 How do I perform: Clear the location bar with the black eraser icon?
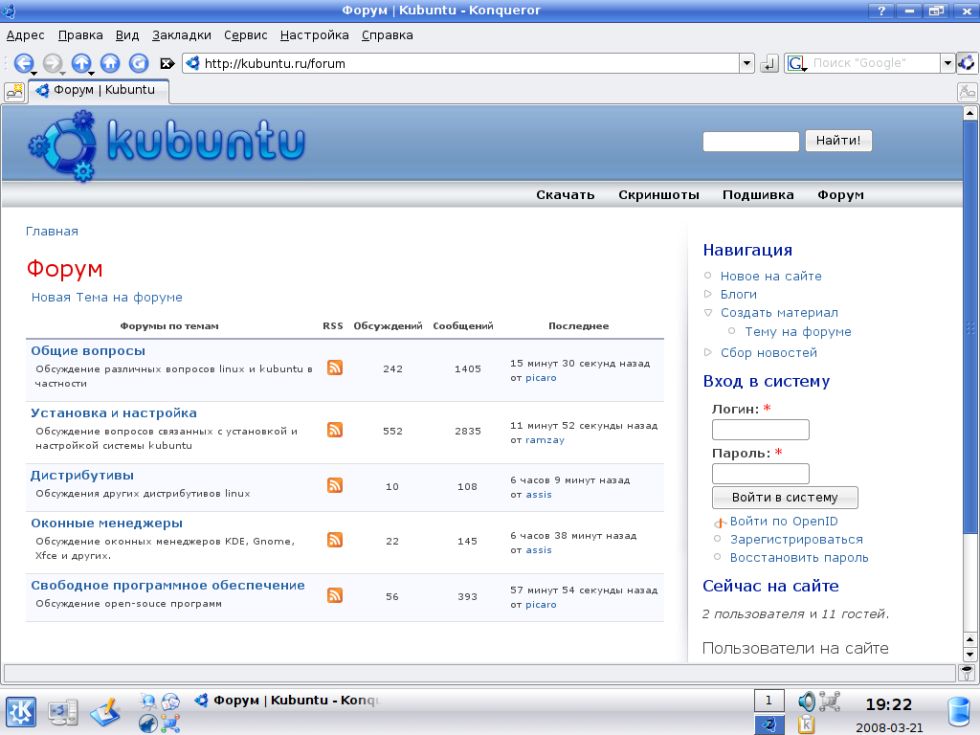(x=167, y=63)
